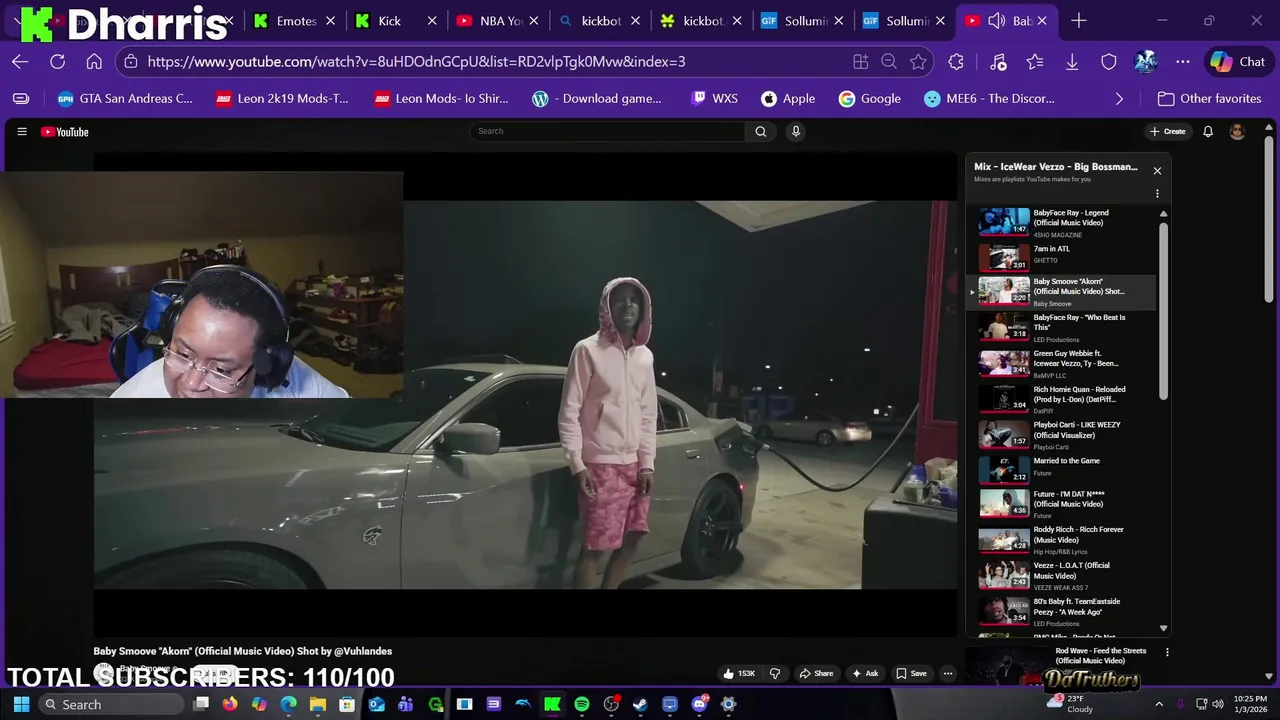Click the Ask button under the video
This screenshot has height=720, width=1280.
(865, 674)
